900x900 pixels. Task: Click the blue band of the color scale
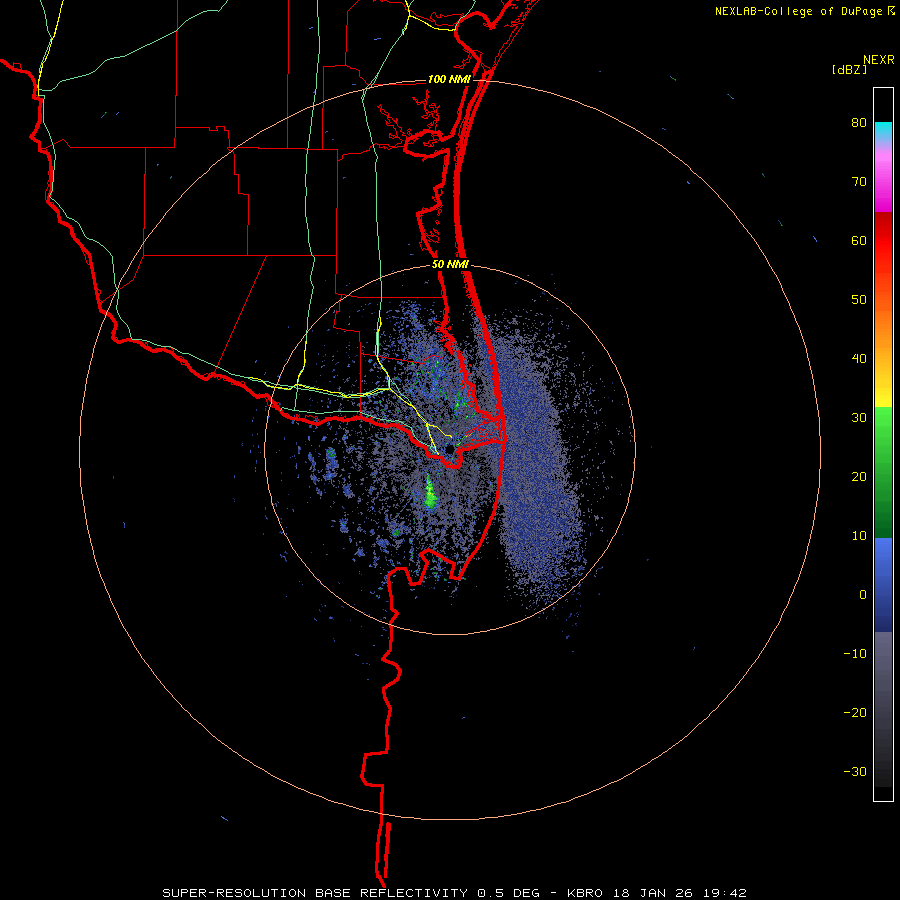tap(883, 585)
